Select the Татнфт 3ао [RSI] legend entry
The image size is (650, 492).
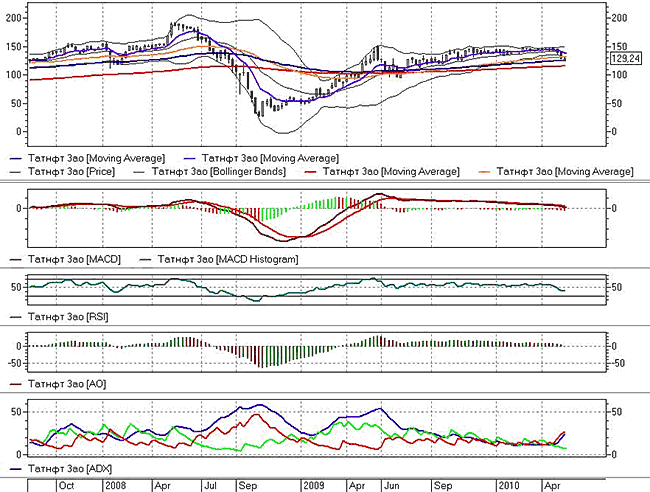[59, 317]
